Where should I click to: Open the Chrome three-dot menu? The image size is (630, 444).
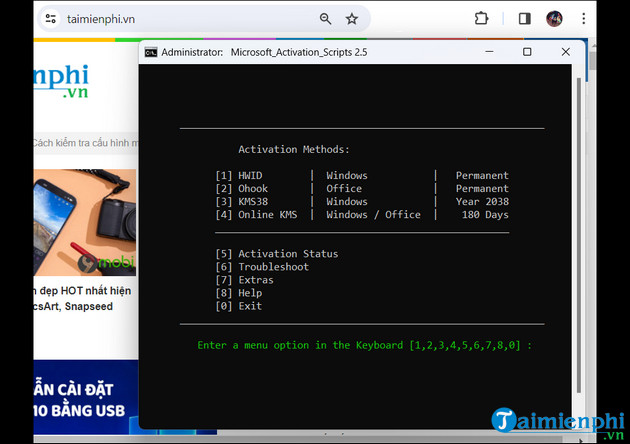(x=583, y=18)
